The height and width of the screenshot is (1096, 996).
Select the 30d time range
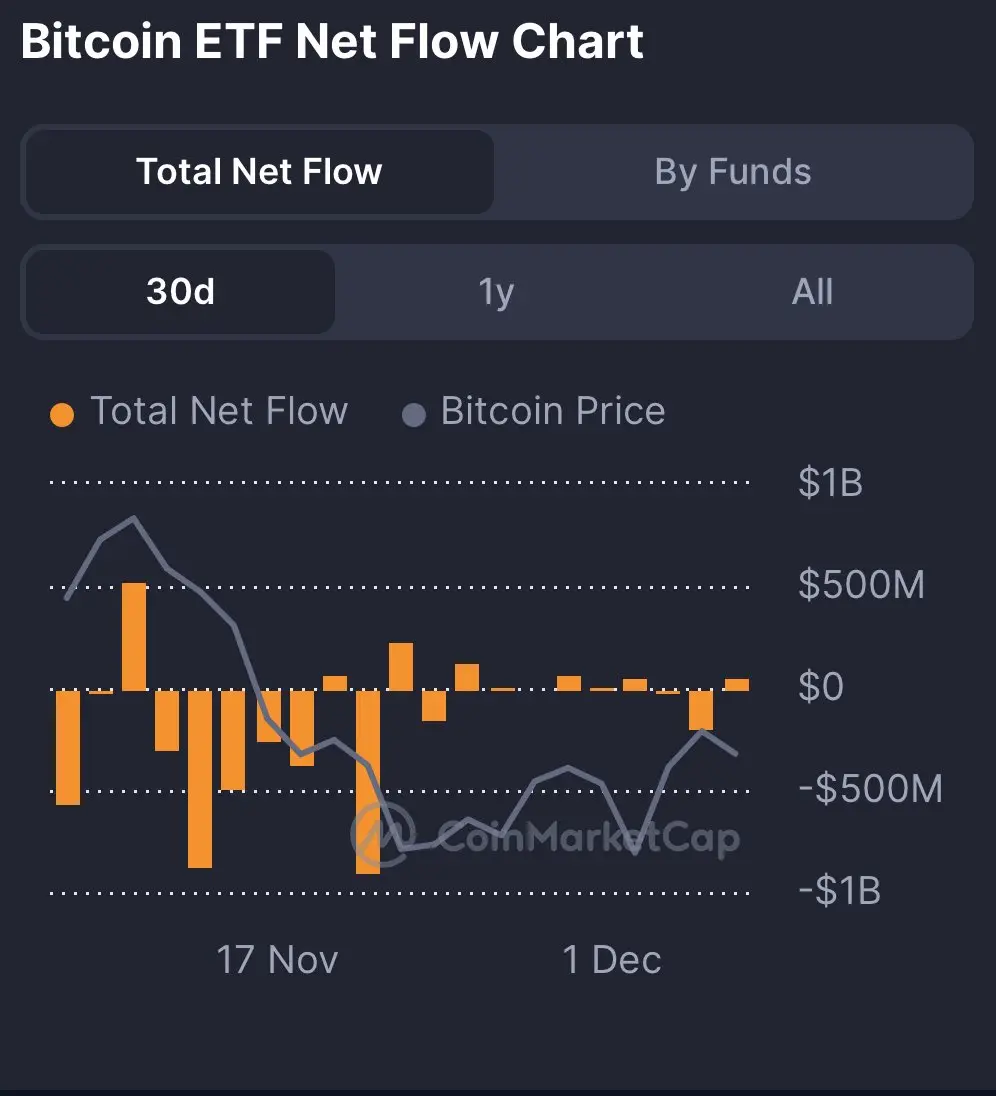pyautogui.click(x=180, y=292)
